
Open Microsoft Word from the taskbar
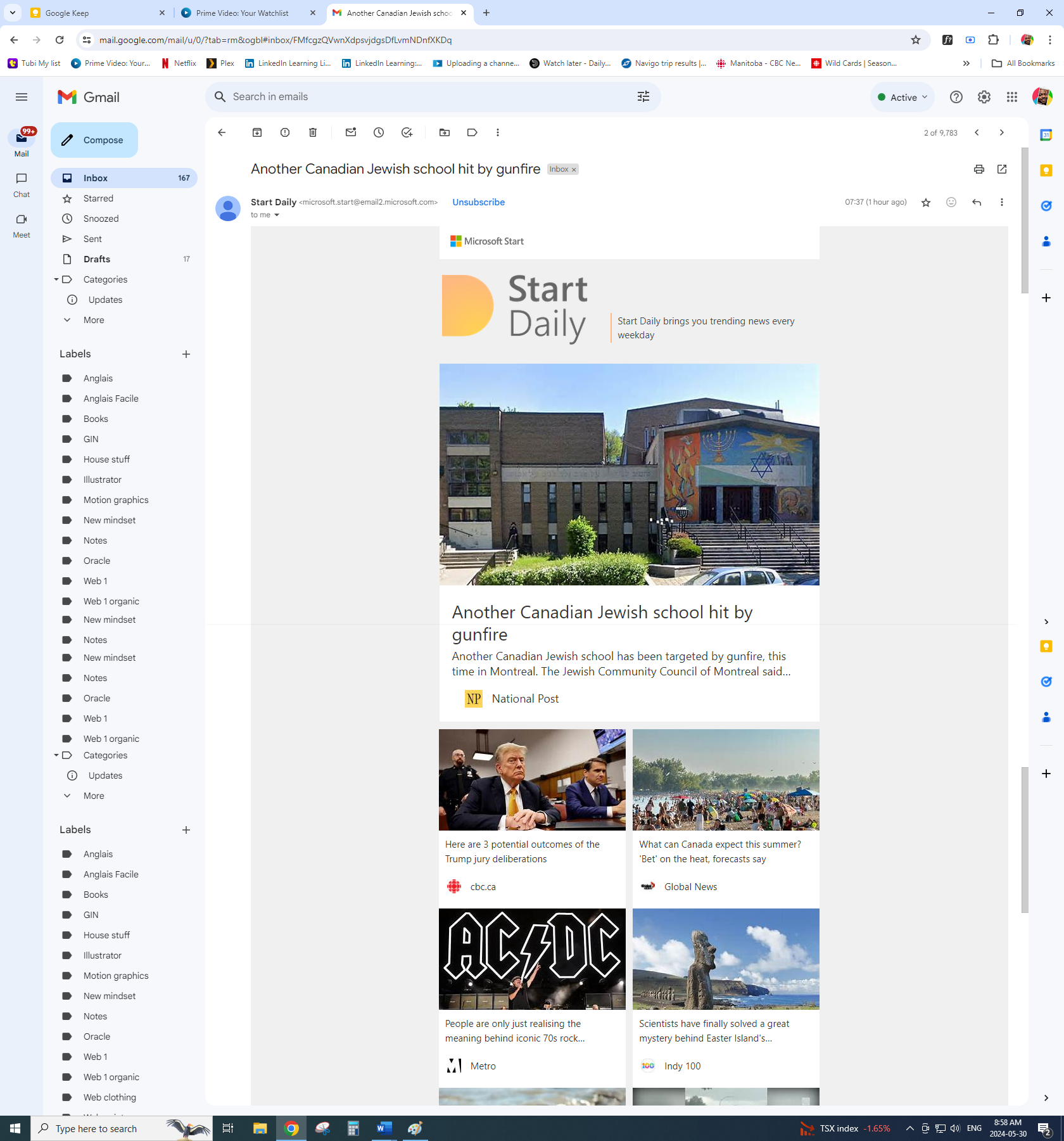[384, 1128]
